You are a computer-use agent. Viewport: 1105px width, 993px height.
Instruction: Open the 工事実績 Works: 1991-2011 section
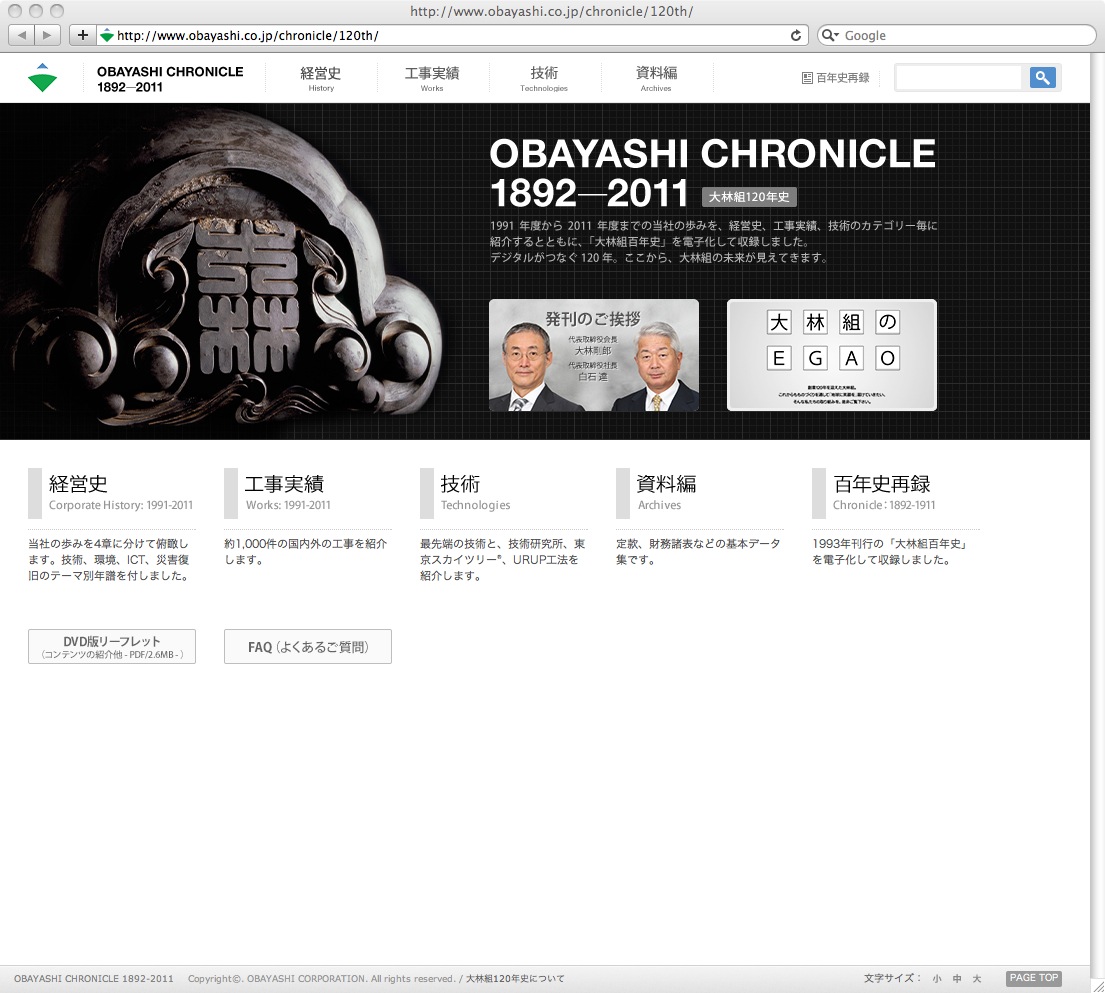point(307,492)
